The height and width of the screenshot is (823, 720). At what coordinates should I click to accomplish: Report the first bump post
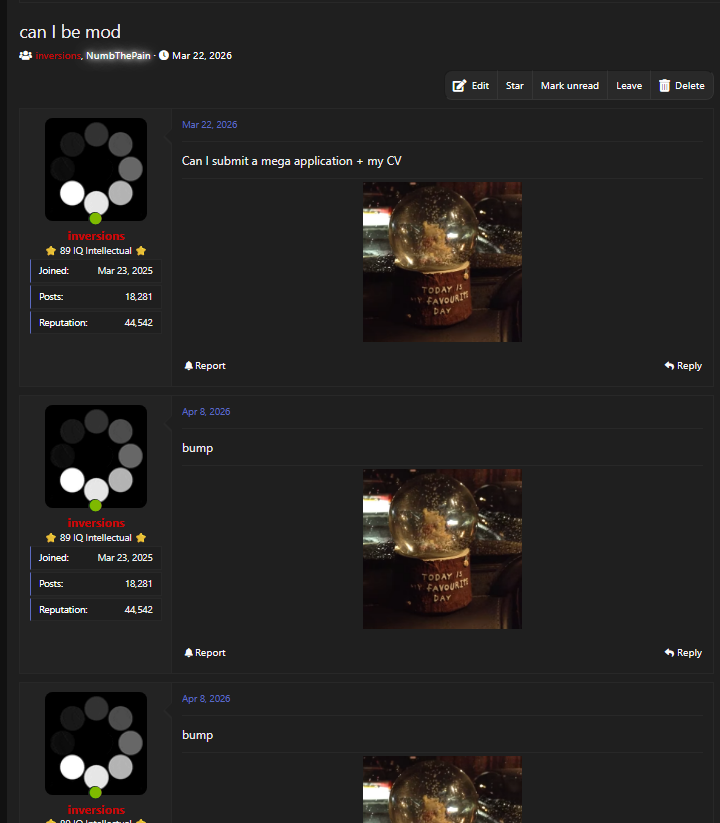pos(205,653)
